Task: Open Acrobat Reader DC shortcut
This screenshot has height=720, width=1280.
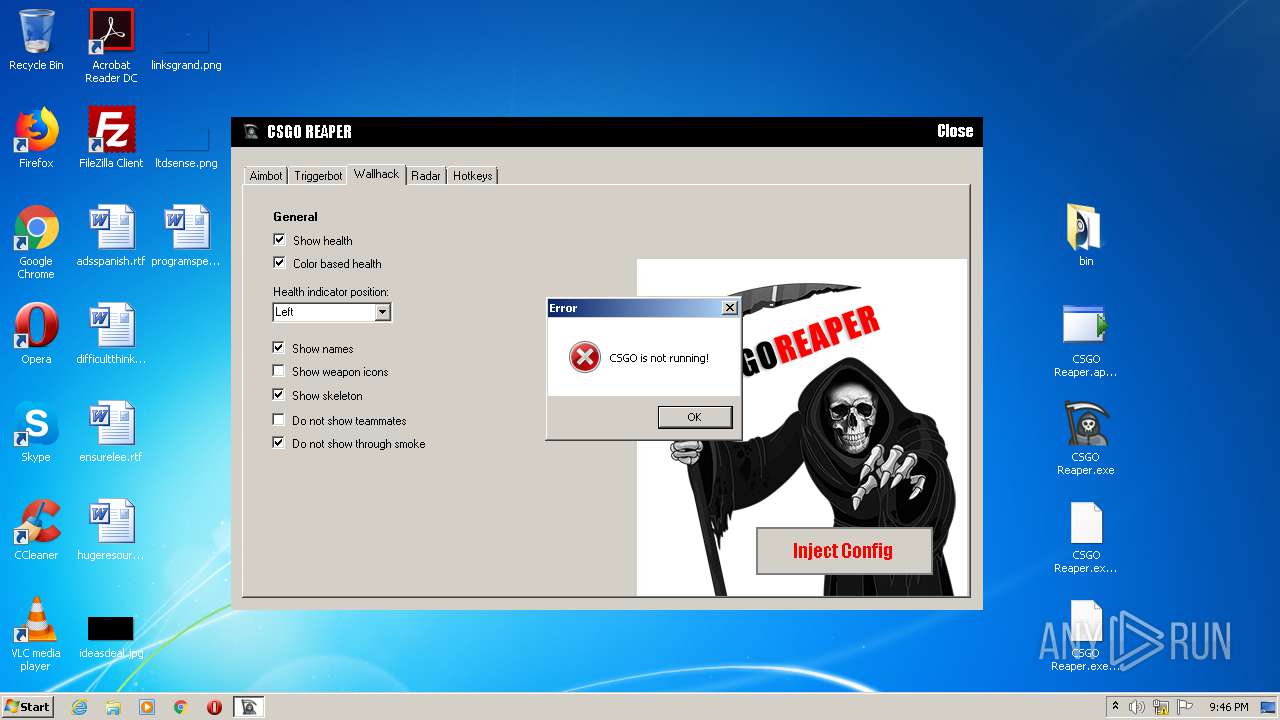Action: pyautogui.click(x=111, y=46)
